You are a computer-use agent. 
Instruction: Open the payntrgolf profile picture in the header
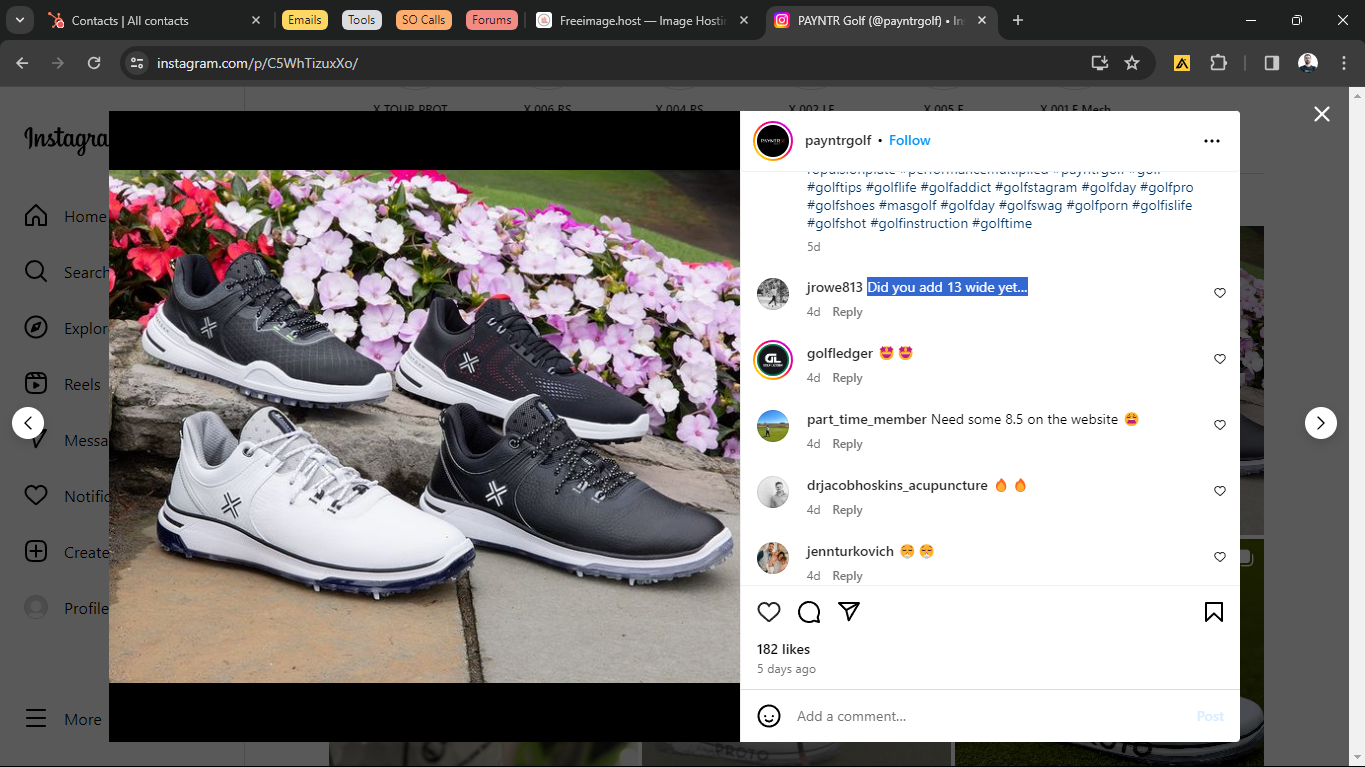pyautogui.click(x=773, y=141)
